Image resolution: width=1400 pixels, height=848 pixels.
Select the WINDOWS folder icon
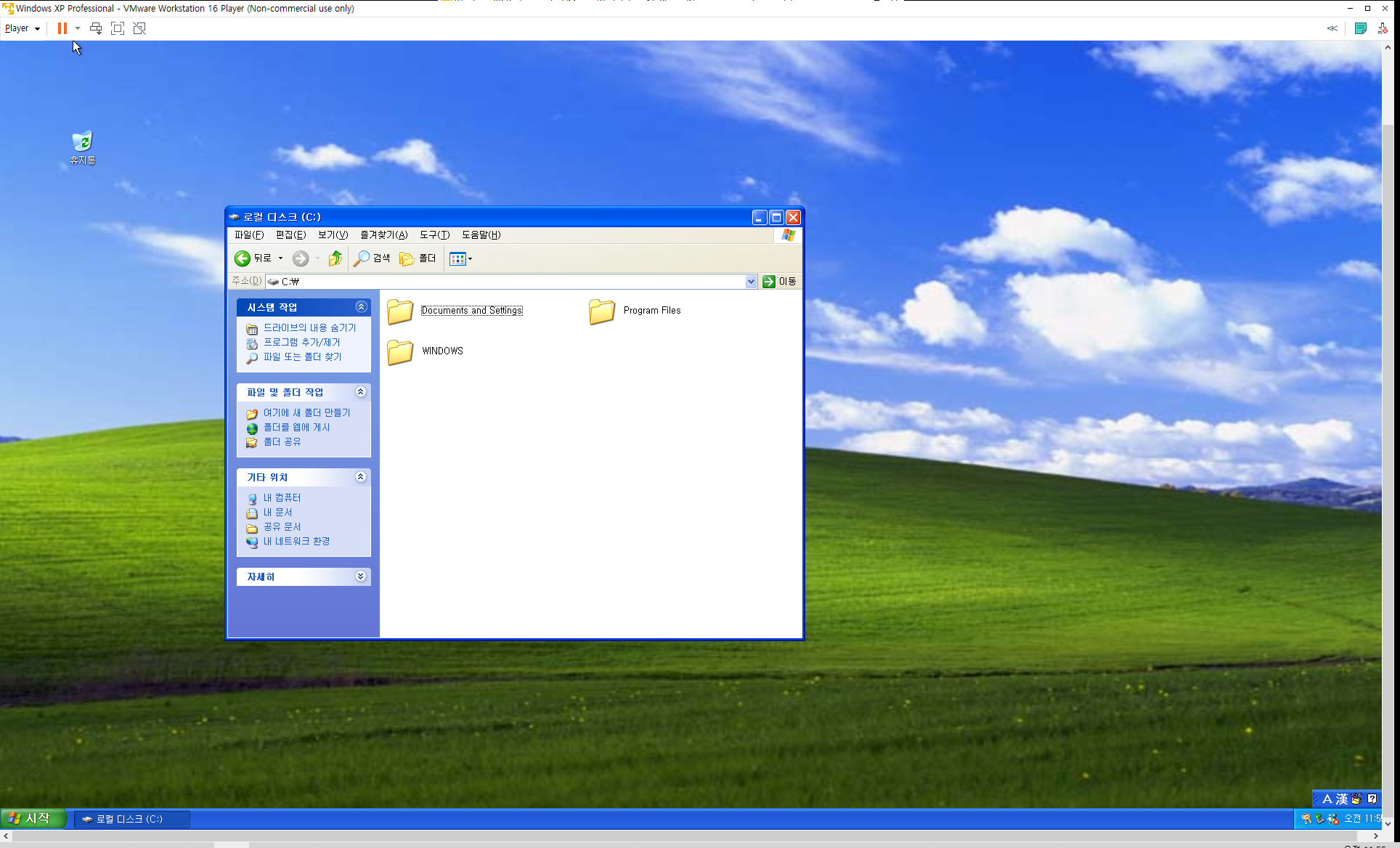pos(400,351)
